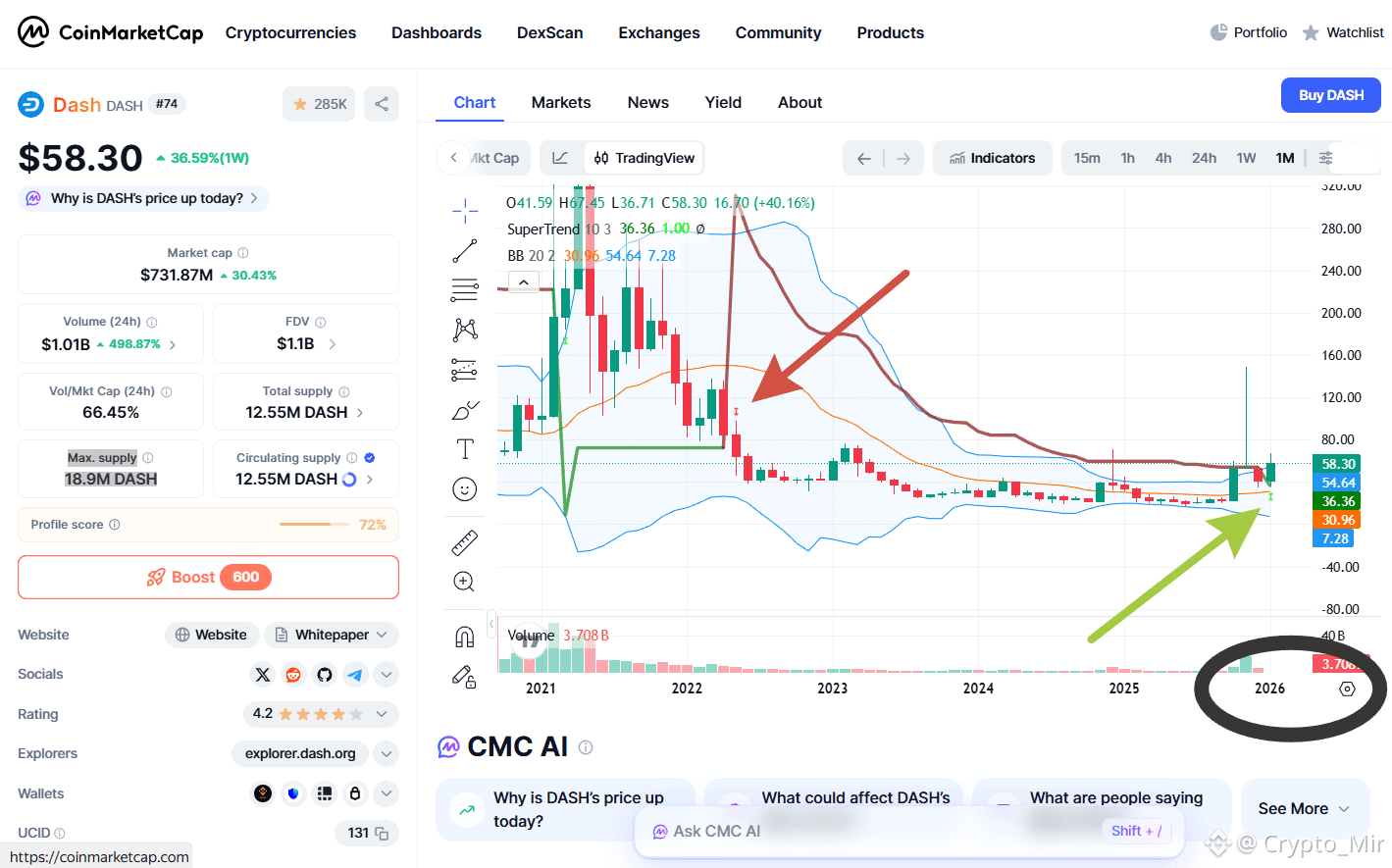Switch chart to TradingView mode

(644, 158)
